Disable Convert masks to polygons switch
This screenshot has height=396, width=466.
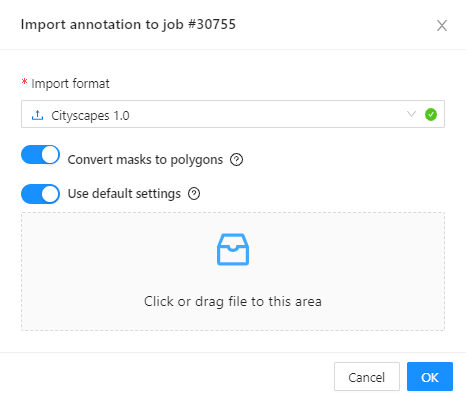[x=40, y=155]
